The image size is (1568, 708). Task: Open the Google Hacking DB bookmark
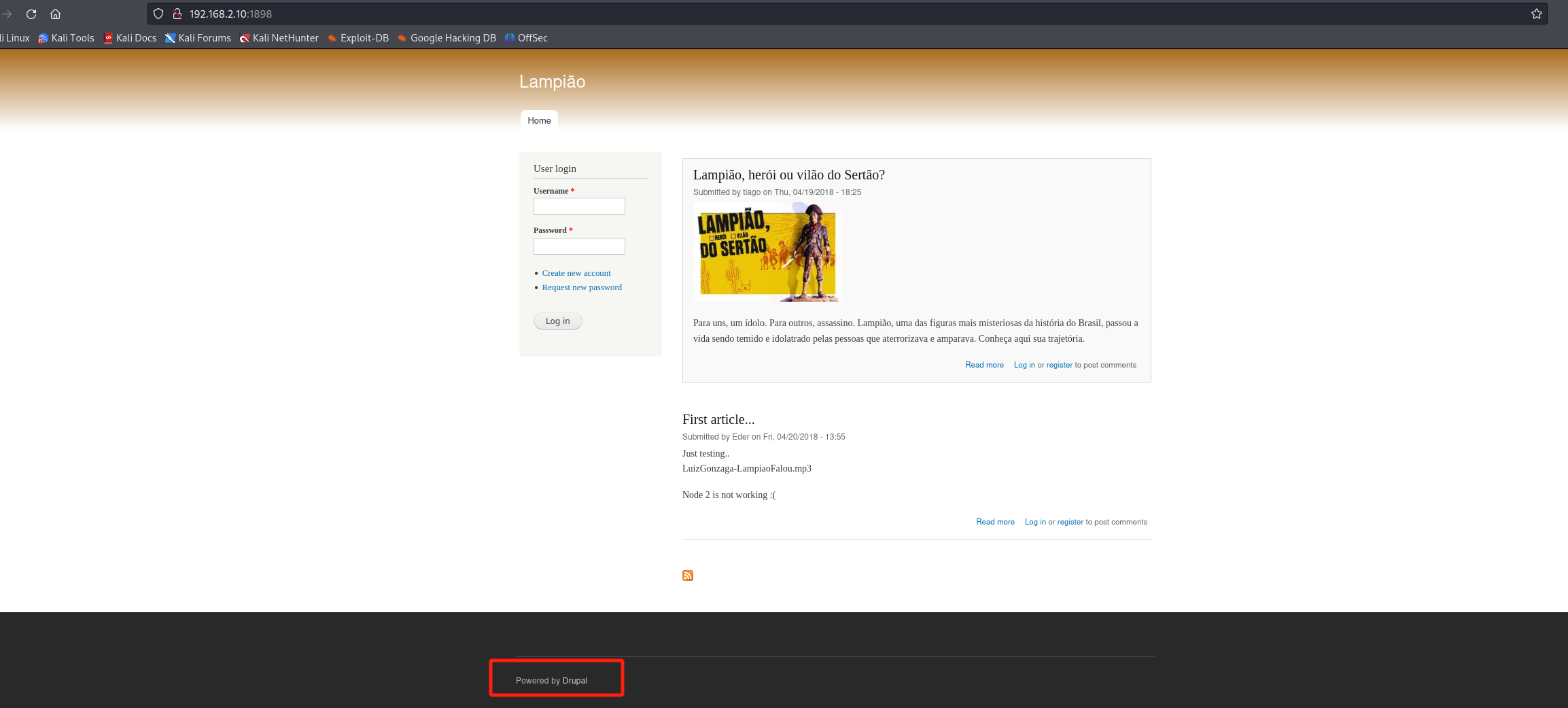447,38
